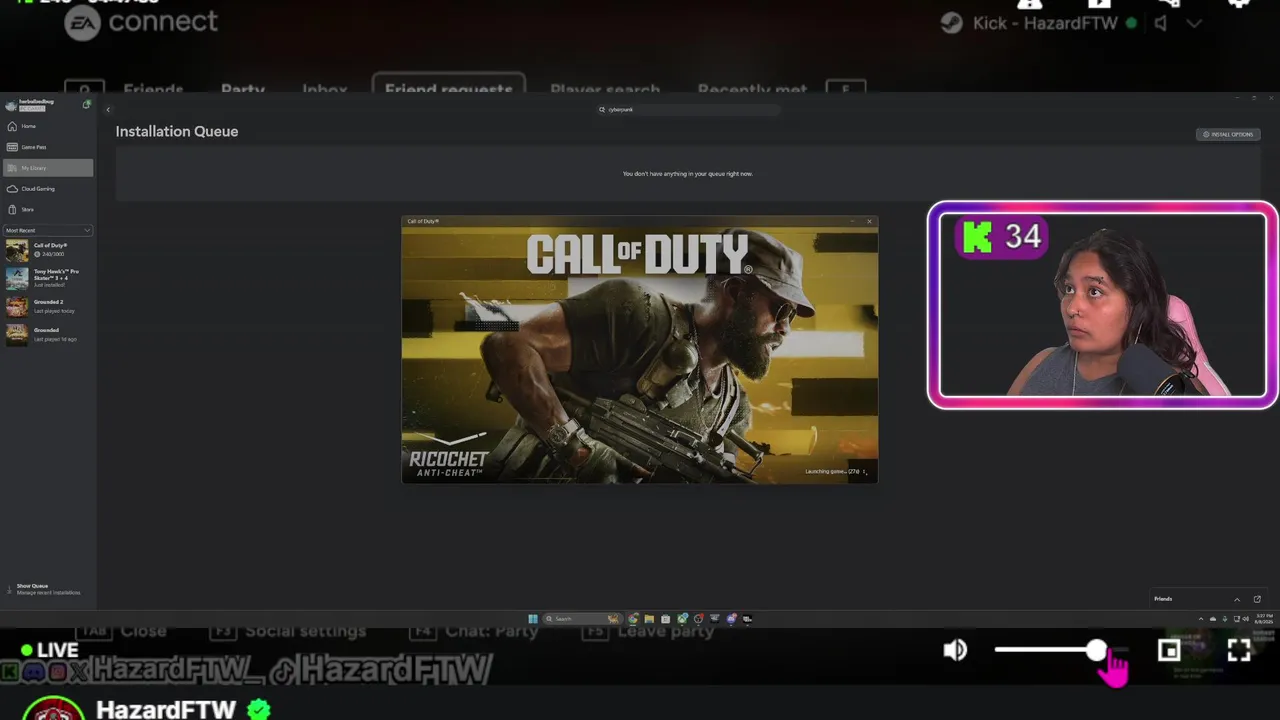
Task: Select Call of Duty in the recent games list
Action: coord(47,250)
